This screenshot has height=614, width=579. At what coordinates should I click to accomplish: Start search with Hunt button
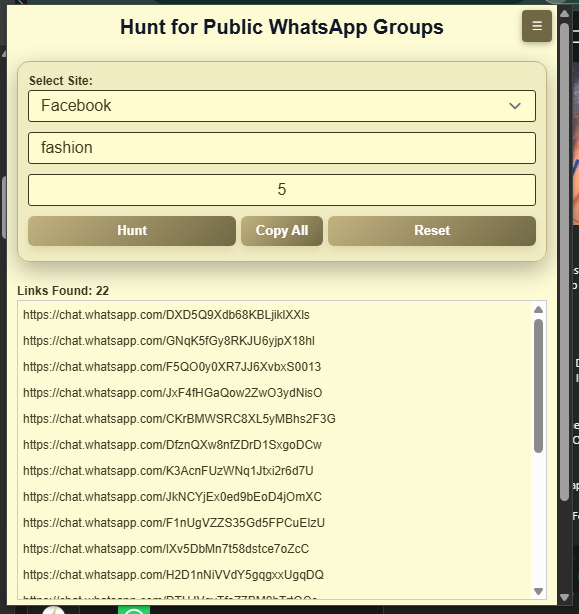[132, 231]
